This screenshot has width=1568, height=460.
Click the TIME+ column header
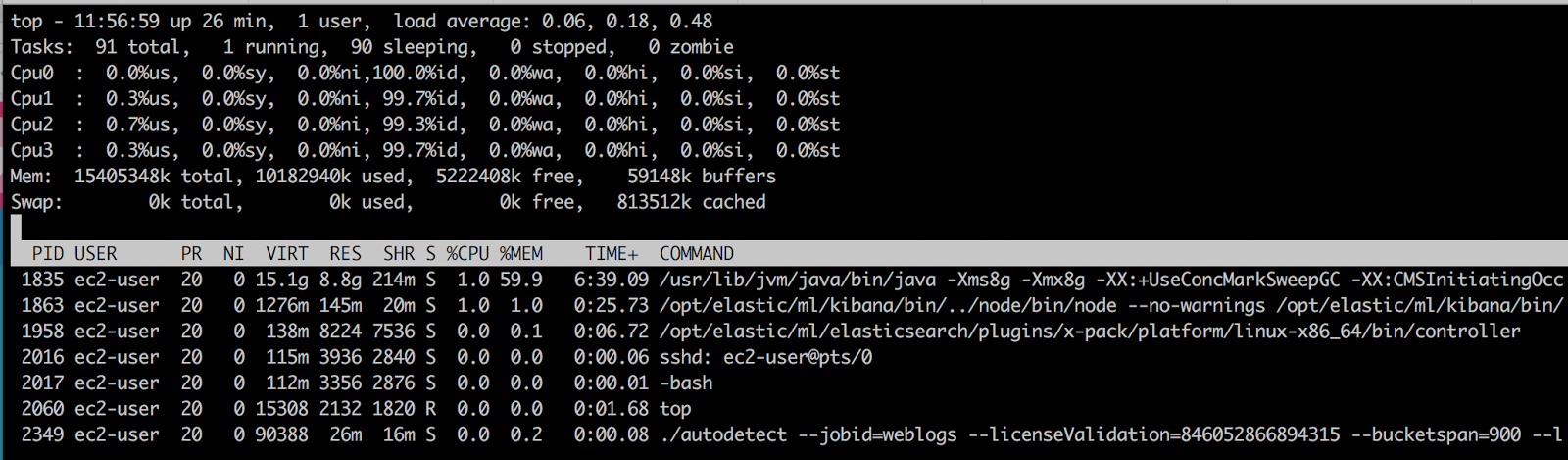point(612,254)
